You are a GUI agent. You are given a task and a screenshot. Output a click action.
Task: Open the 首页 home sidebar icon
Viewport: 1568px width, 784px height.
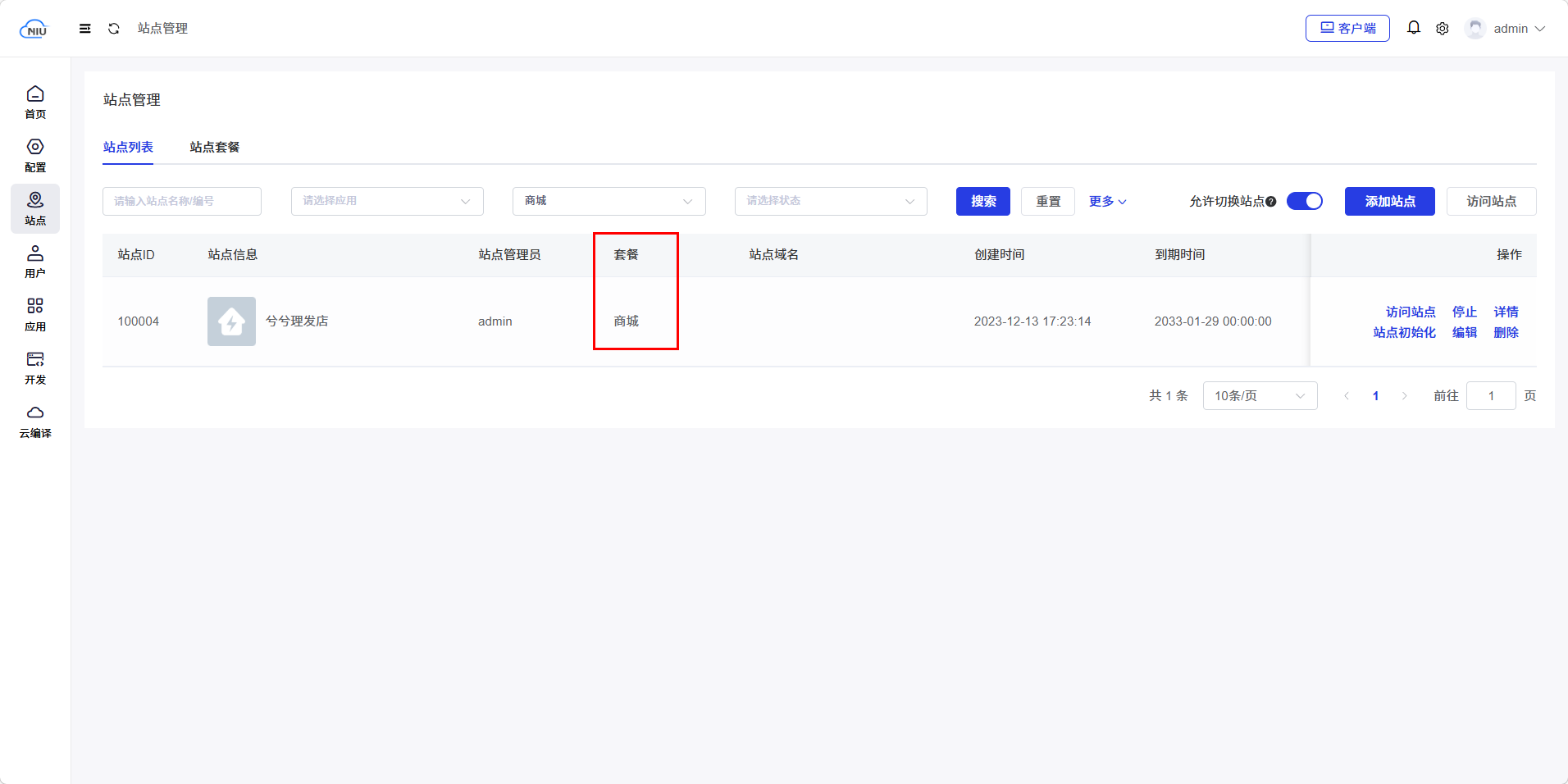click(35, 102)
